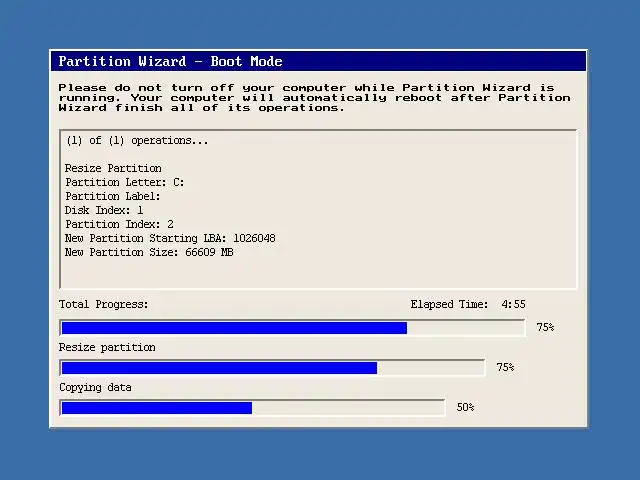Click the 75% value beside Resize partition bar
640x480 pixels.
pos(505,367)
